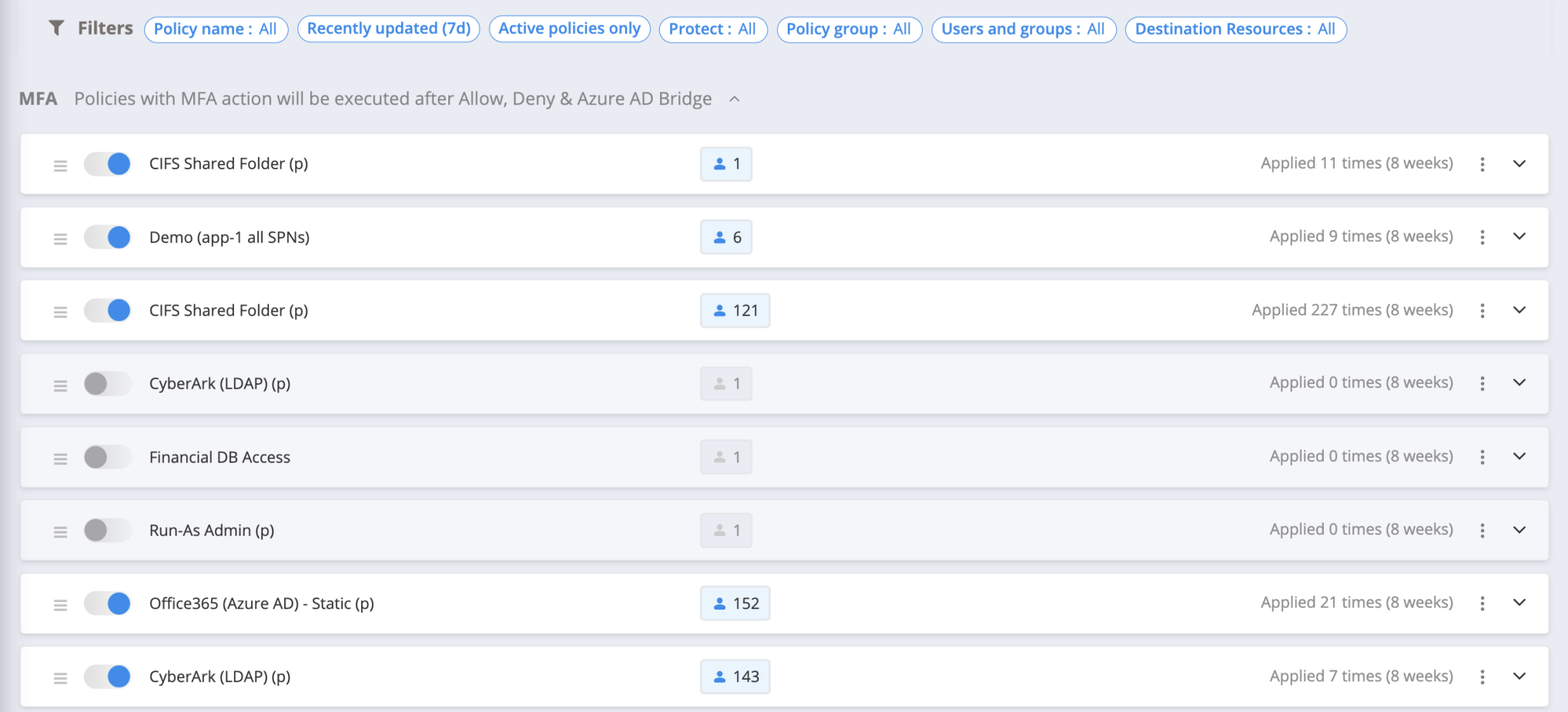The width and height of the screenshot is (1568, 712).
Task: Enable the Financial DB Access policy
Action: [108, 457]
